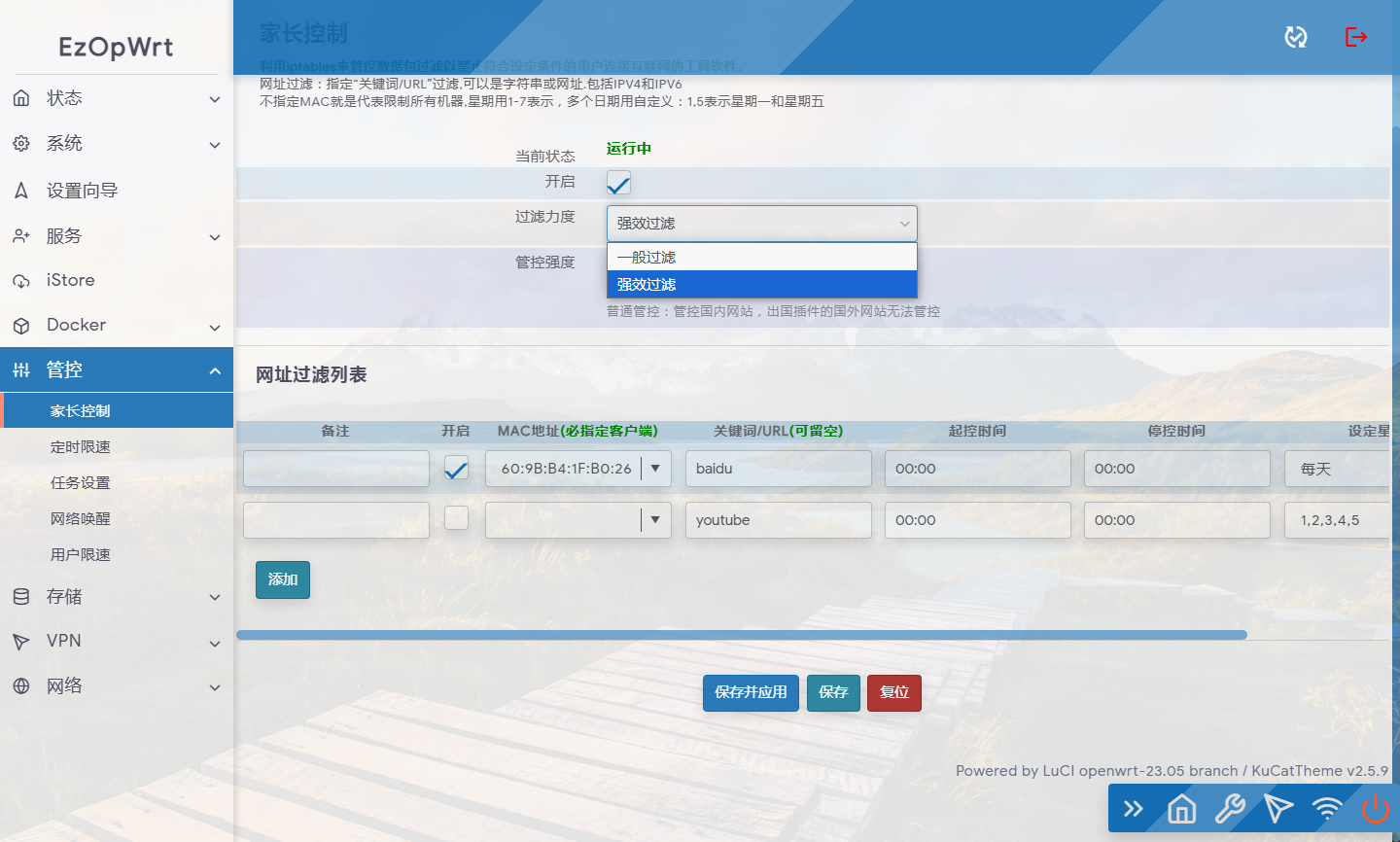This screenshot has height=842, width=1400.
Task: Click the 网络 globe icon
Action: (x=21, y=686)
